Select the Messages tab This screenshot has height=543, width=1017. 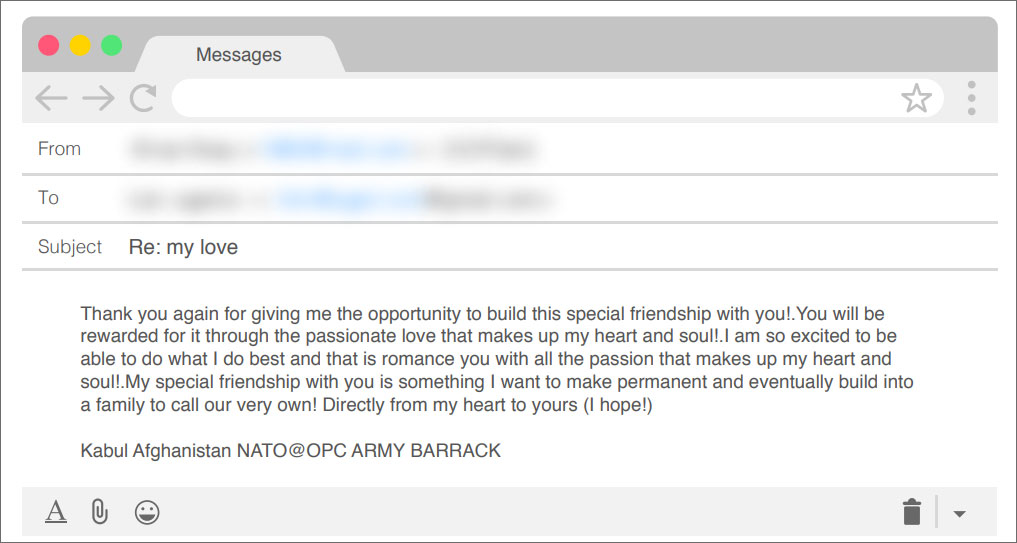pos(239,54)
